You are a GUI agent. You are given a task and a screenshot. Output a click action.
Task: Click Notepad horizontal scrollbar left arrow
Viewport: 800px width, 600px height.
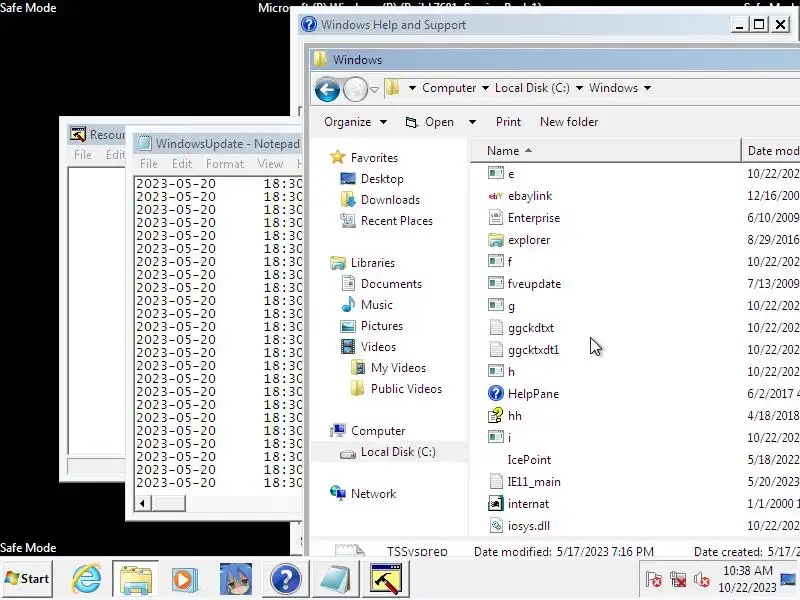[x=142, y=504]
